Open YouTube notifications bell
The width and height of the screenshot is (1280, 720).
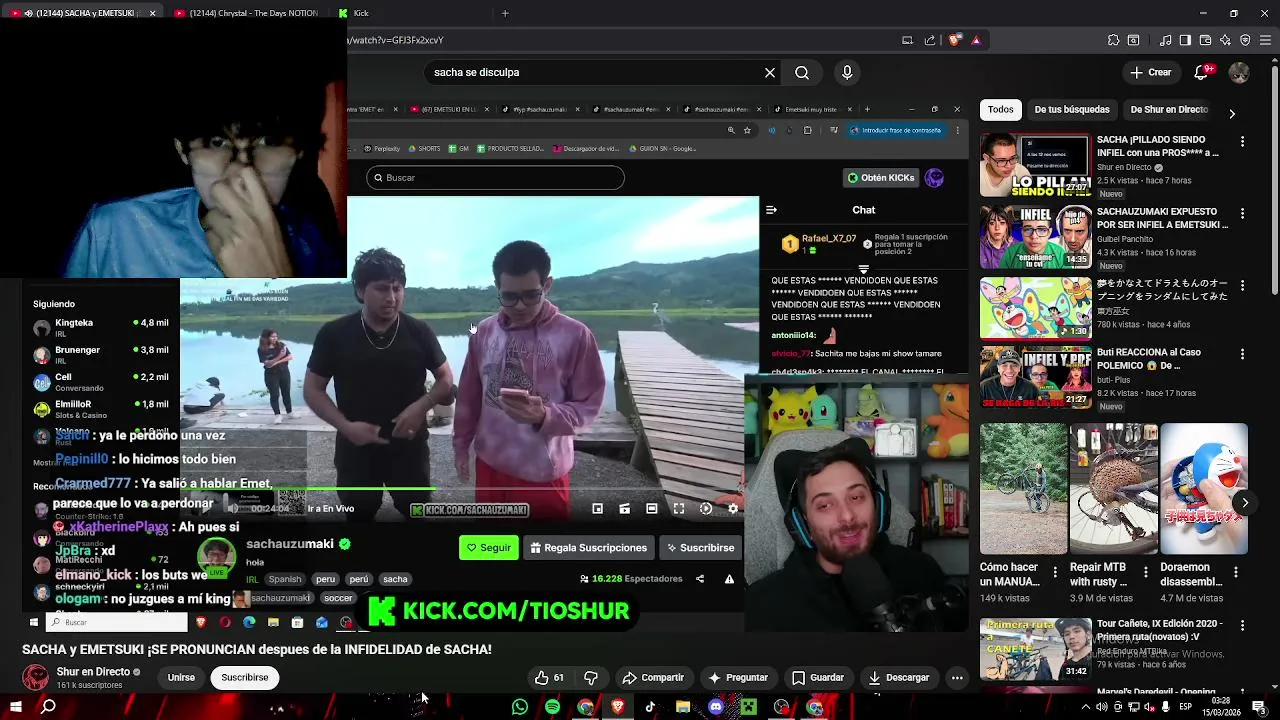(1203, 72)
